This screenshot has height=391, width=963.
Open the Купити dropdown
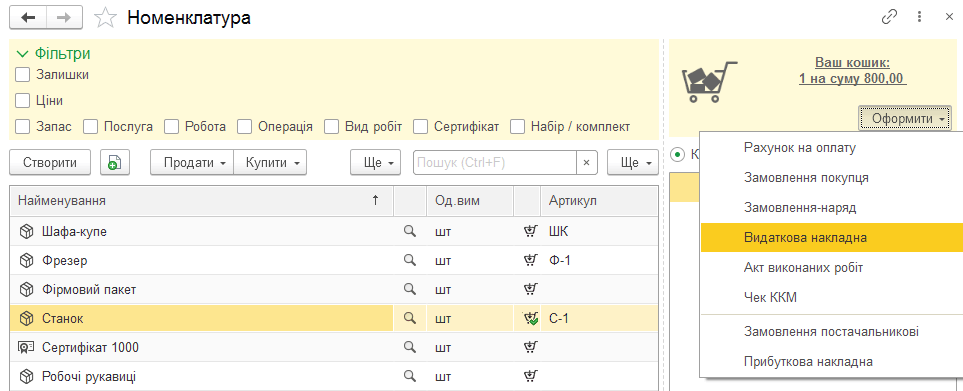click(x=270, y=163)
